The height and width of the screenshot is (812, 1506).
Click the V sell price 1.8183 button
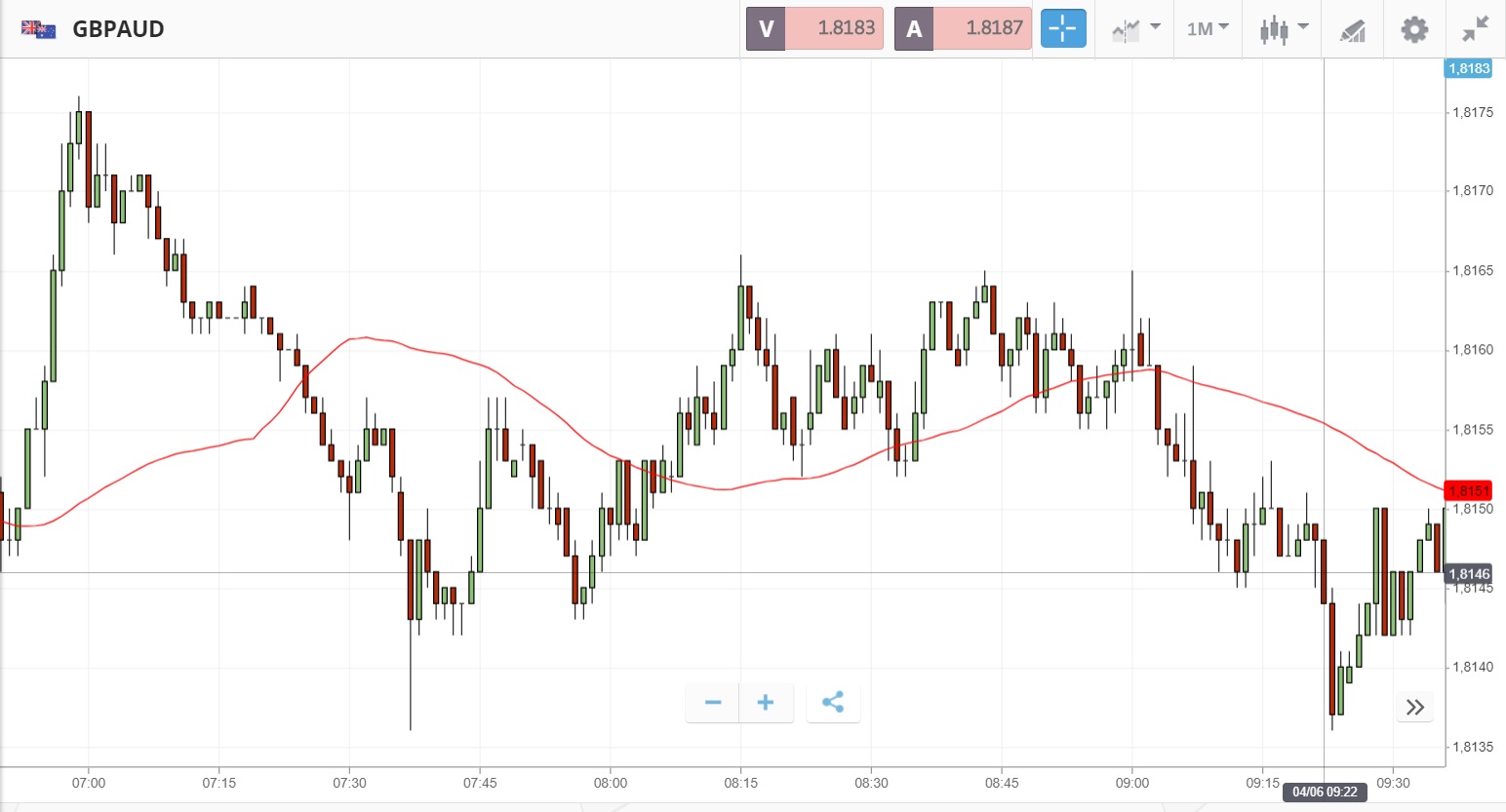814,29
